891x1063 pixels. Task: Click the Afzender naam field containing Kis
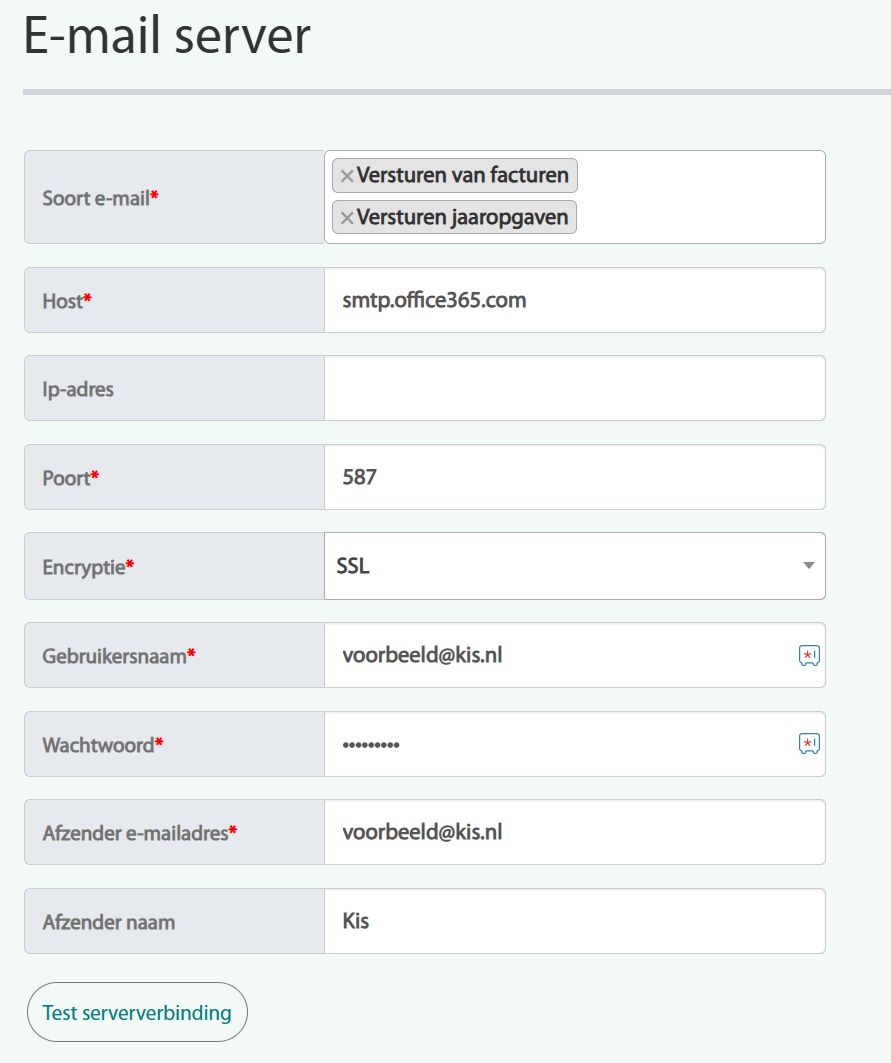coord(574,921)
